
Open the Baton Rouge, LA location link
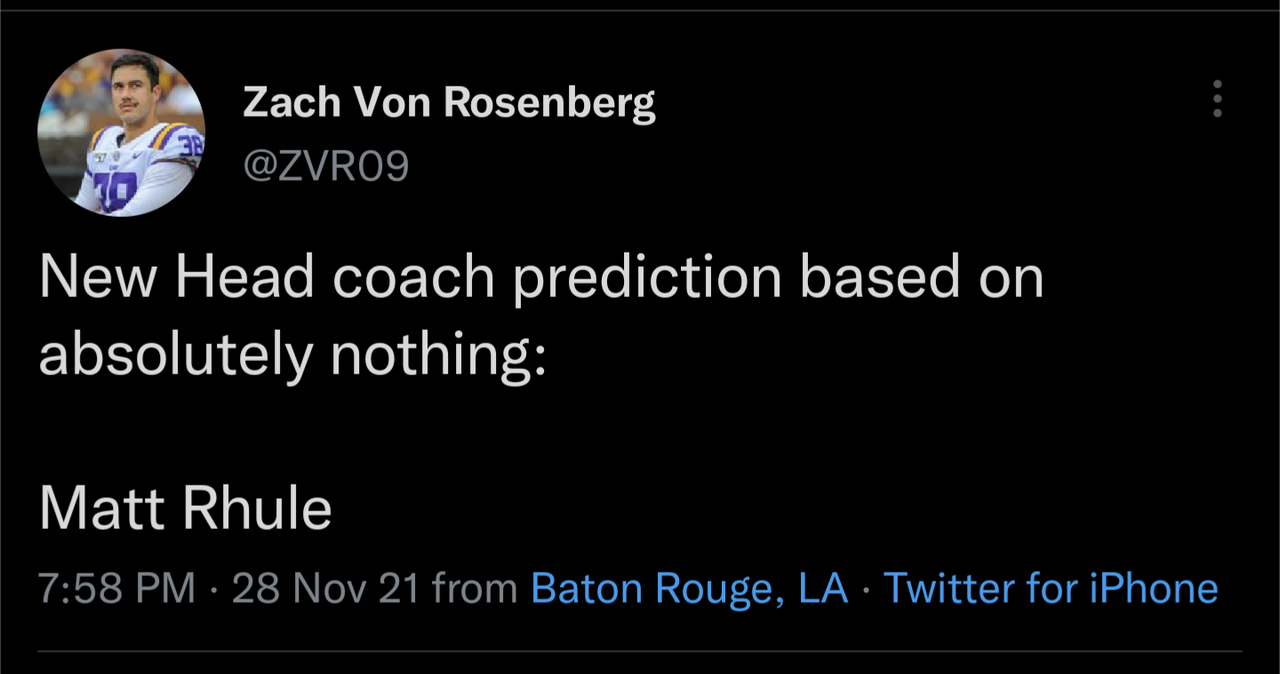pyautogui.click(x=689, y=588)
